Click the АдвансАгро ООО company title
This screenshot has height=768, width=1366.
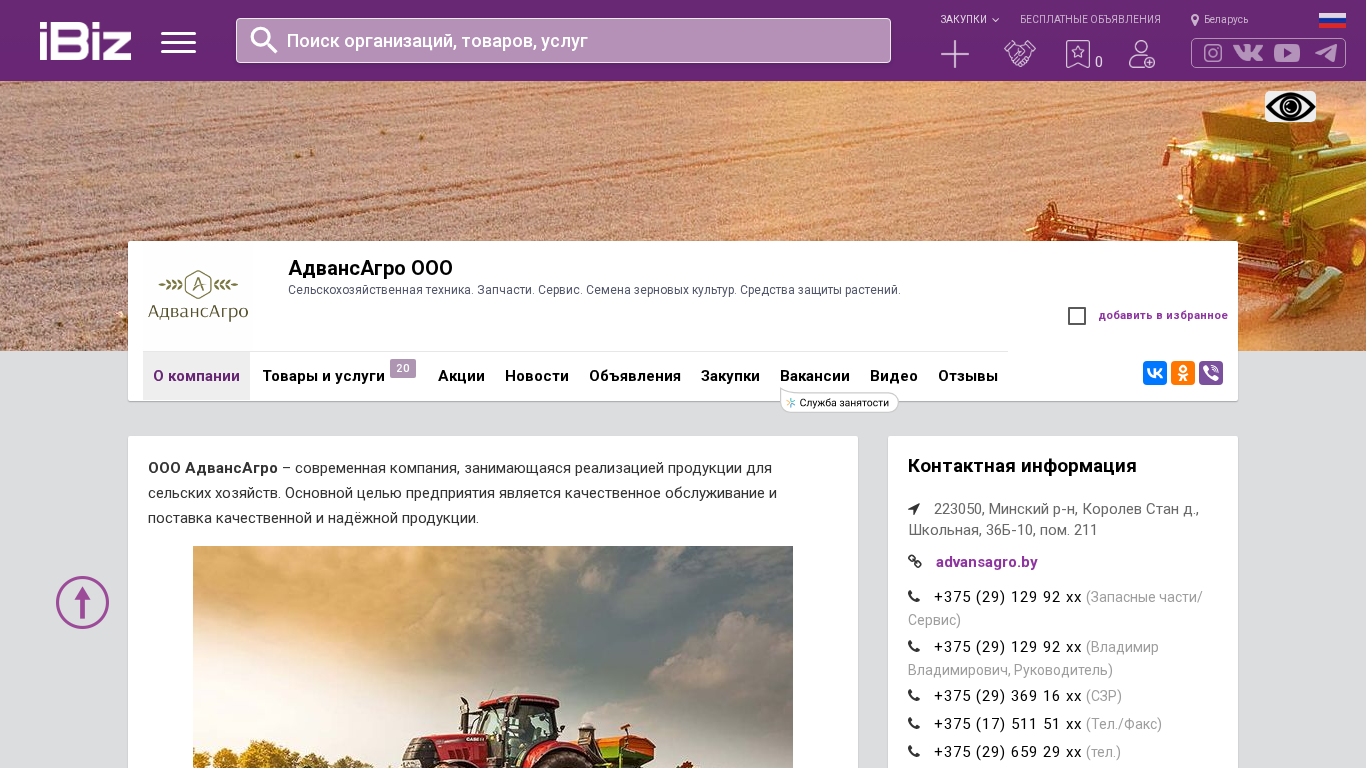pyautogui.click(x=370, y=268)
